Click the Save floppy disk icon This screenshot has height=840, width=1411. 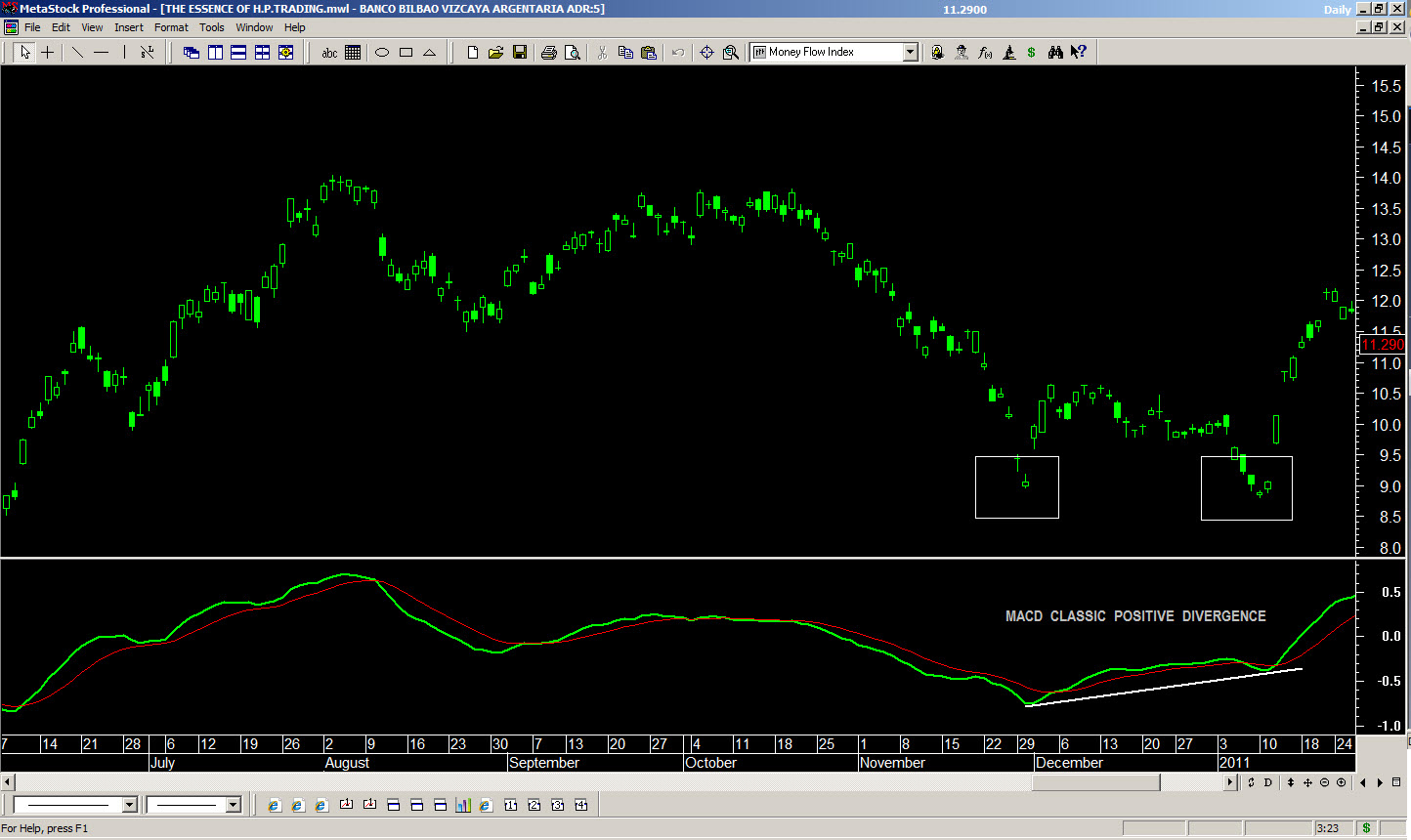[x=520, y=53]
